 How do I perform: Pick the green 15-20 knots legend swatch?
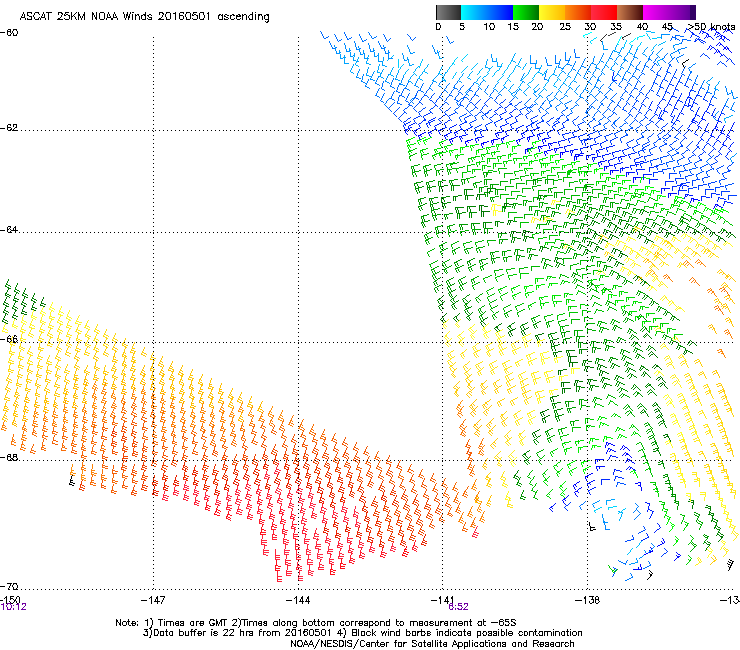point(526,12)
